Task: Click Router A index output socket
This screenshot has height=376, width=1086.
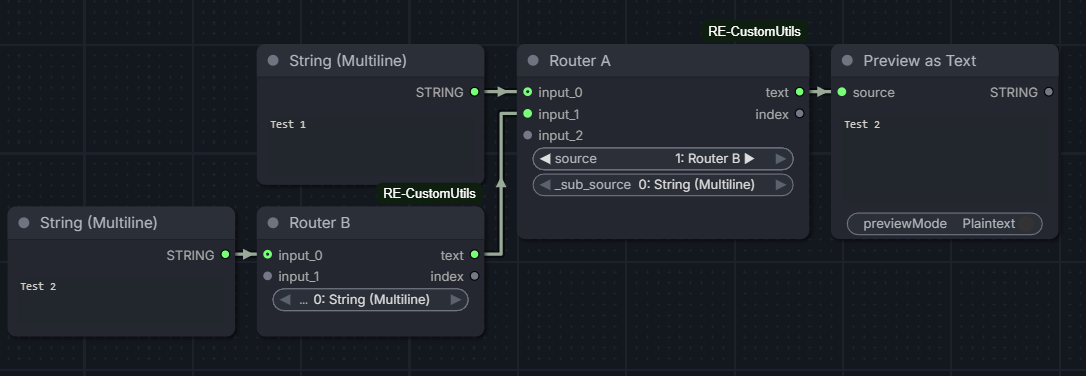Action: pyautogui.click(x=799, y=114)
